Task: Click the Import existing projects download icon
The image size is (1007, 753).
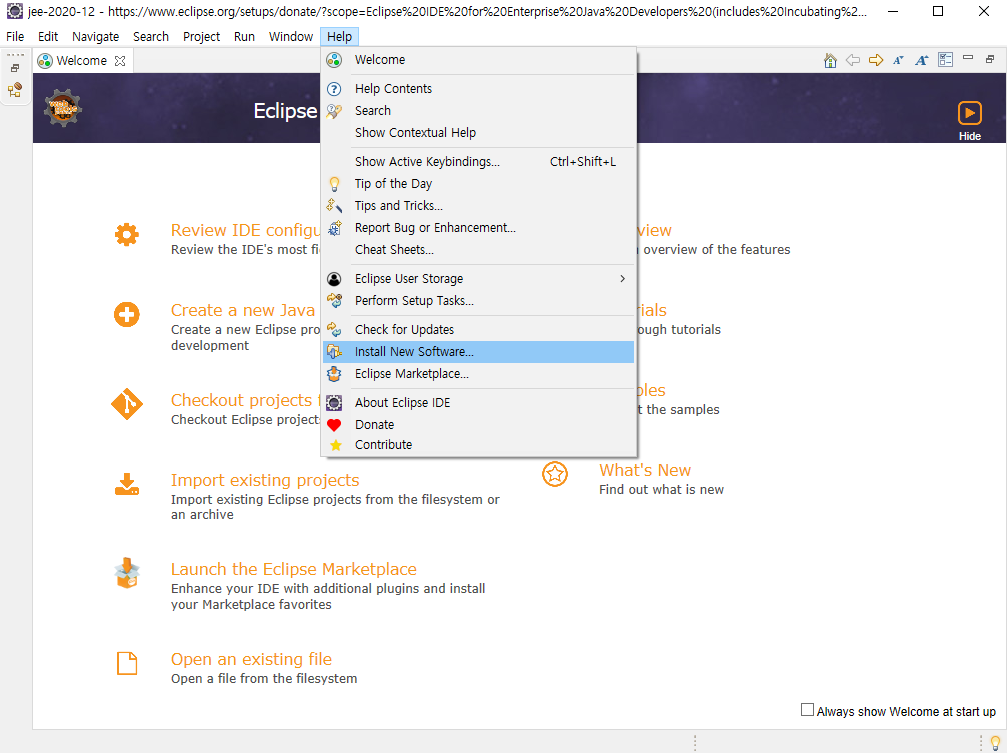Action: tap(127, 484)
